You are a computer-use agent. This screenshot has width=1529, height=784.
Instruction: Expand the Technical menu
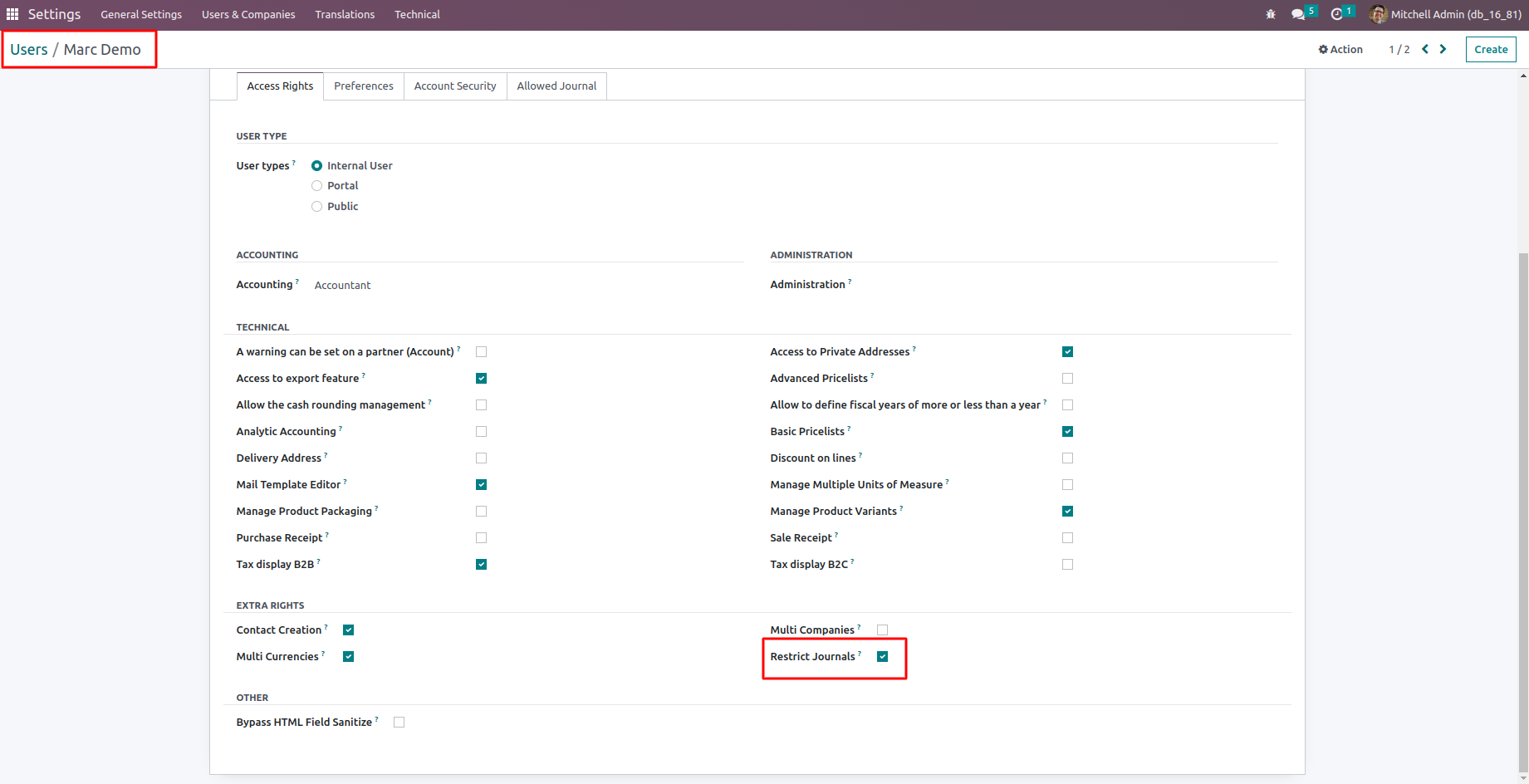click(x=417, y=14)
